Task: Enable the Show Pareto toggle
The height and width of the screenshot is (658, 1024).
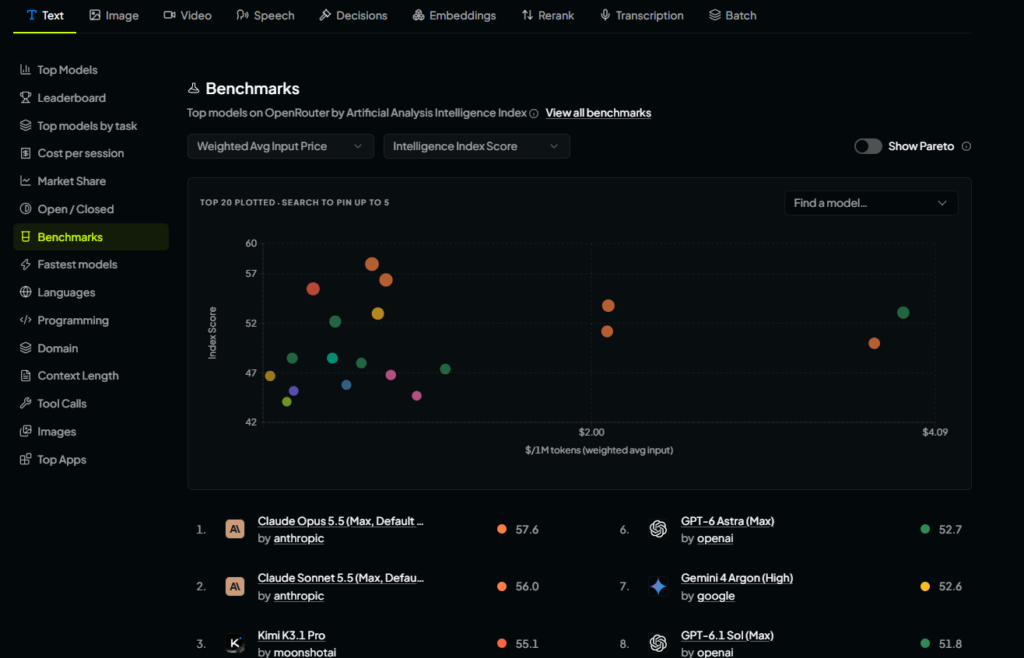Action: [x=868, y=146]
